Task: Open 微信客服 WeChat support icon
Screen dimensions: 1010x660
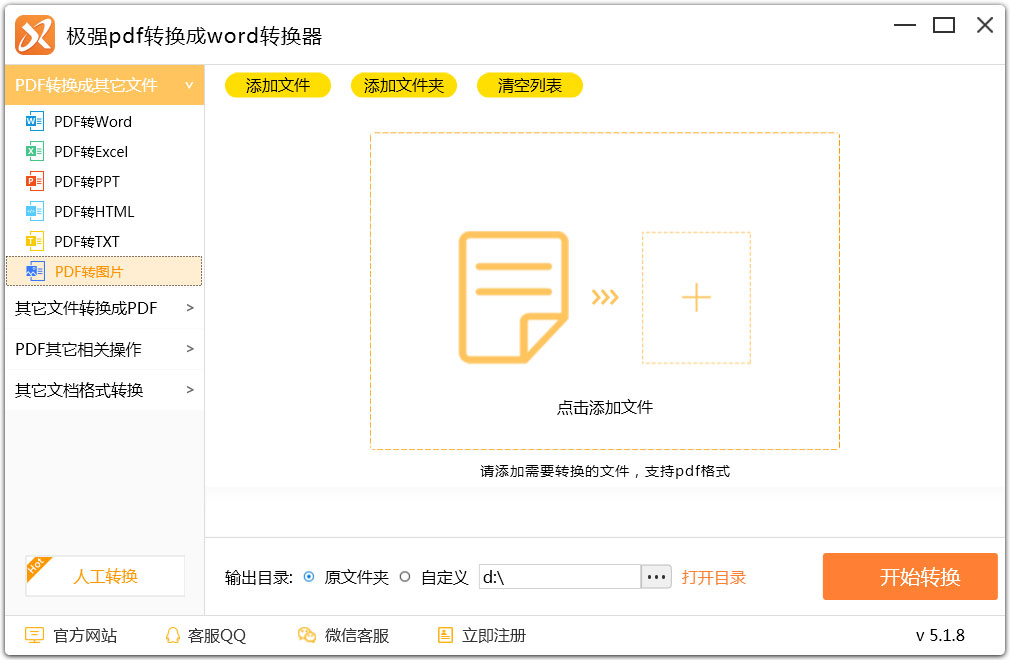Action: tap(307, 635)
